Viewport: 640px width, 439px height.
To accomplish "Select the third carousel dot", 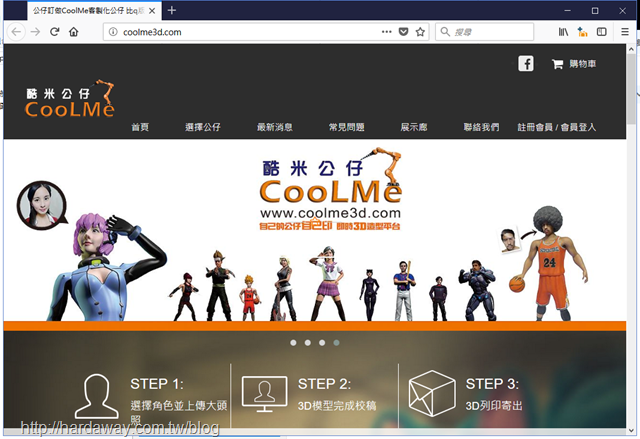I will click(322, 343).
